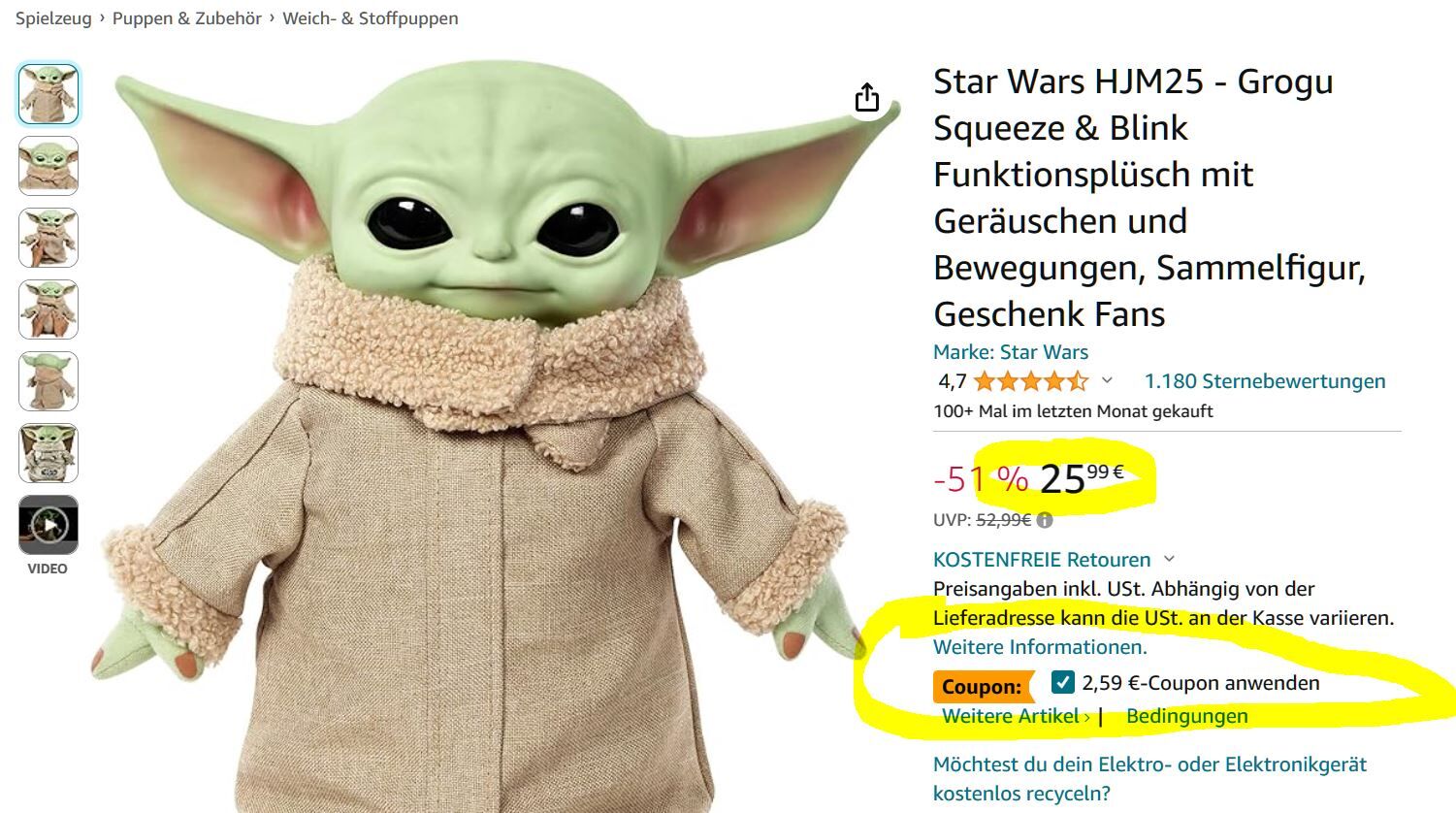Open Weitere Artikel coupon link
This screenshot has width=1456, height=813.
(x=1016, y=716)
